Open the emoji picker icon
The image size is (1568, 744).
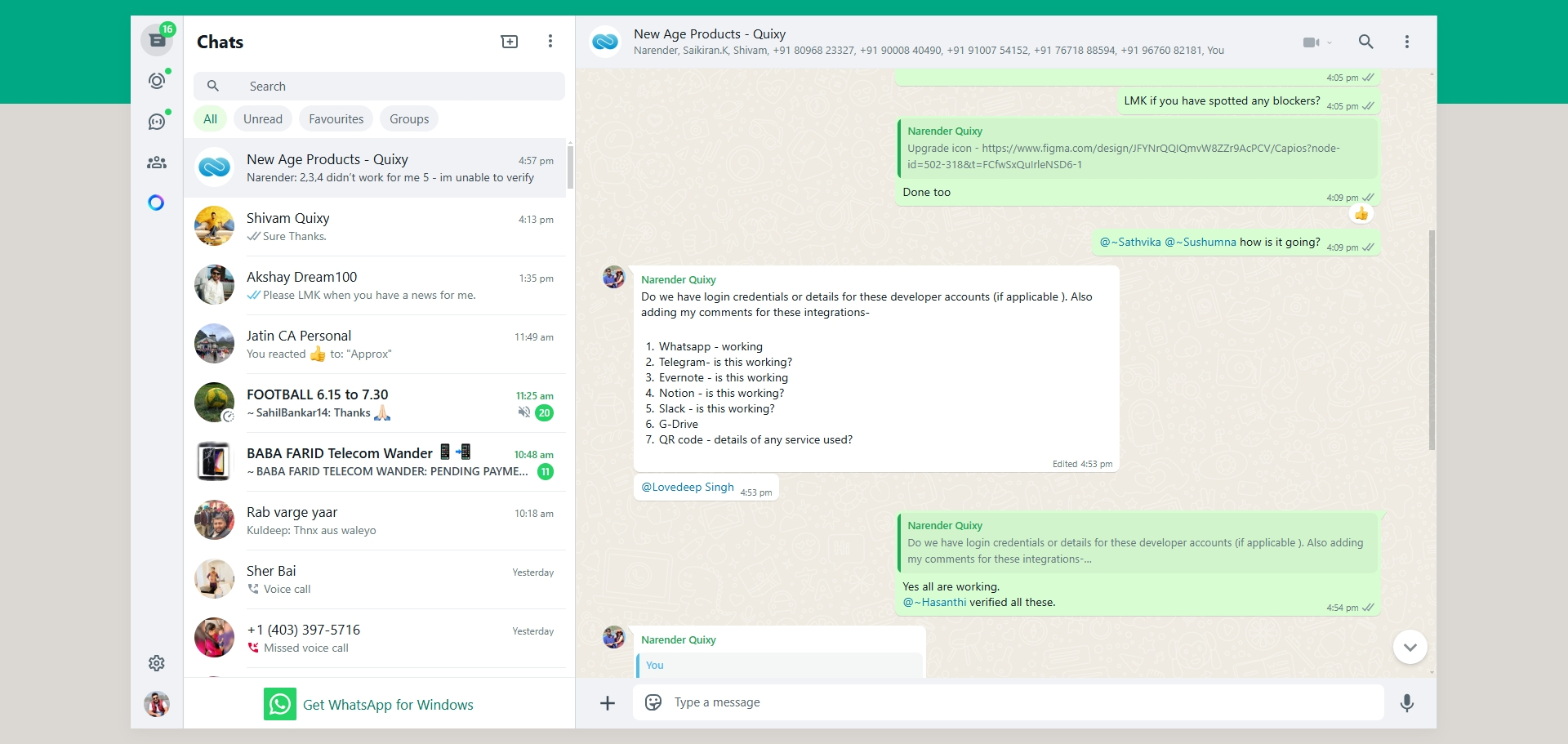point(653,702)
